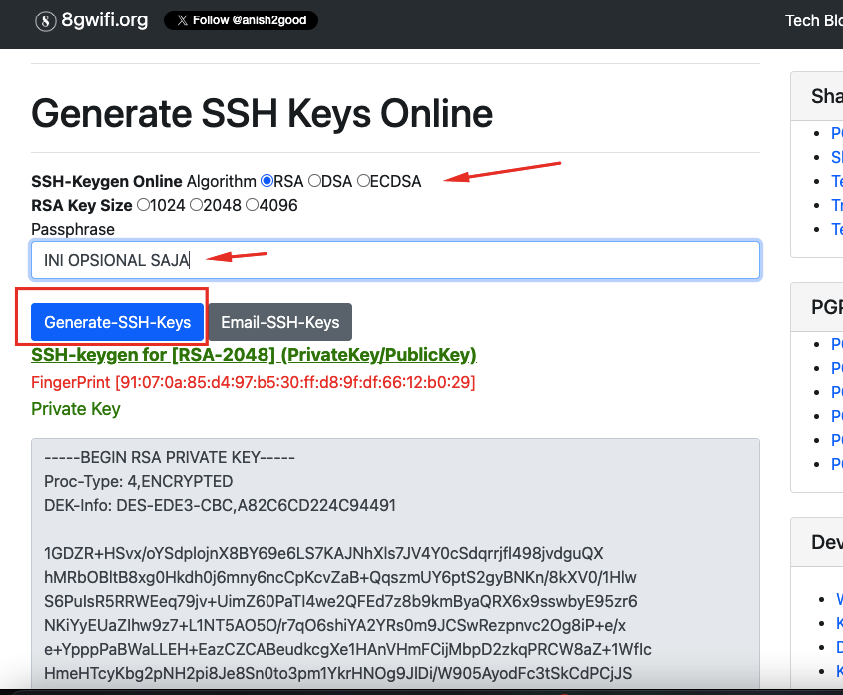Viewport: 843px width, 695px height.
Task: Click the Email-SSH-Keys button
Action: pos(280,322)
